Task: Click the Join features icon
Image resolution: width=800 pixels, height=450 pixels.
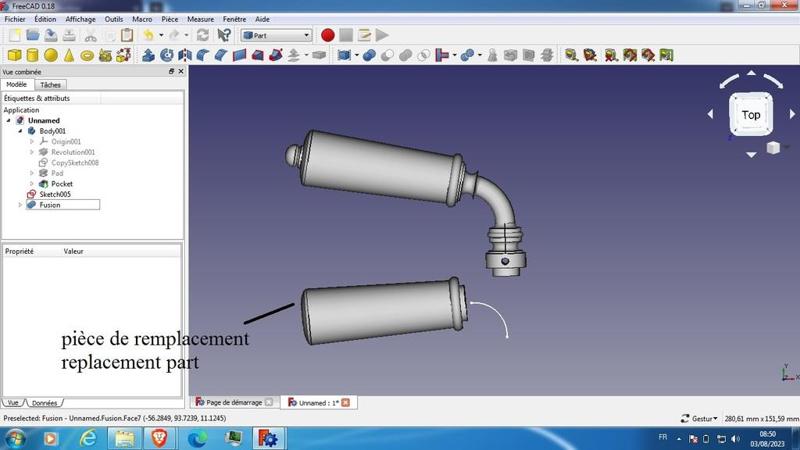Action: pos(442,55)
